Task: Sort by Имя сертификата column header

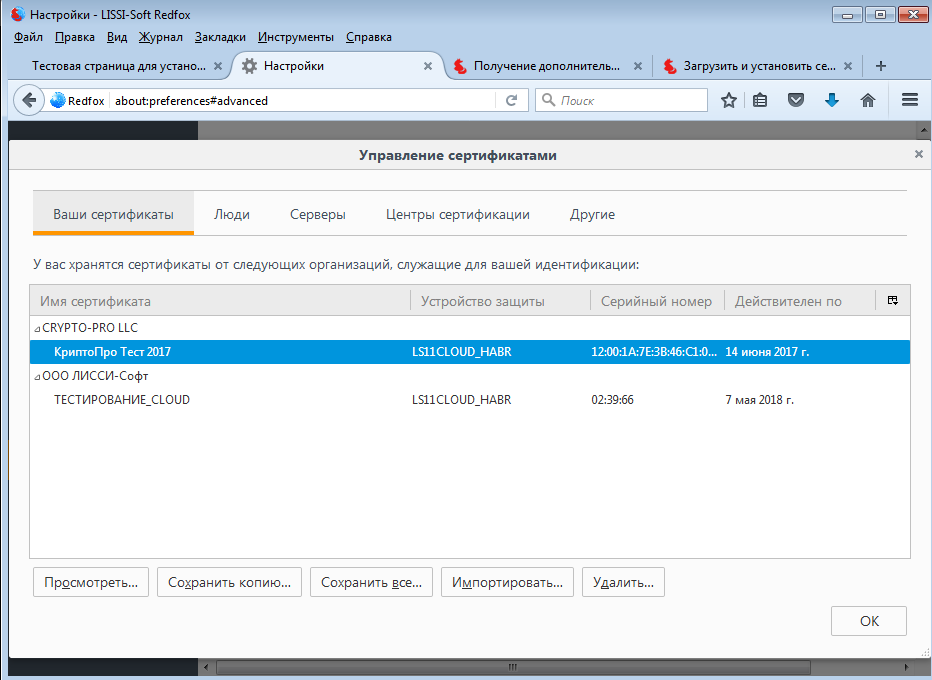Action: (x=220, y=301)
